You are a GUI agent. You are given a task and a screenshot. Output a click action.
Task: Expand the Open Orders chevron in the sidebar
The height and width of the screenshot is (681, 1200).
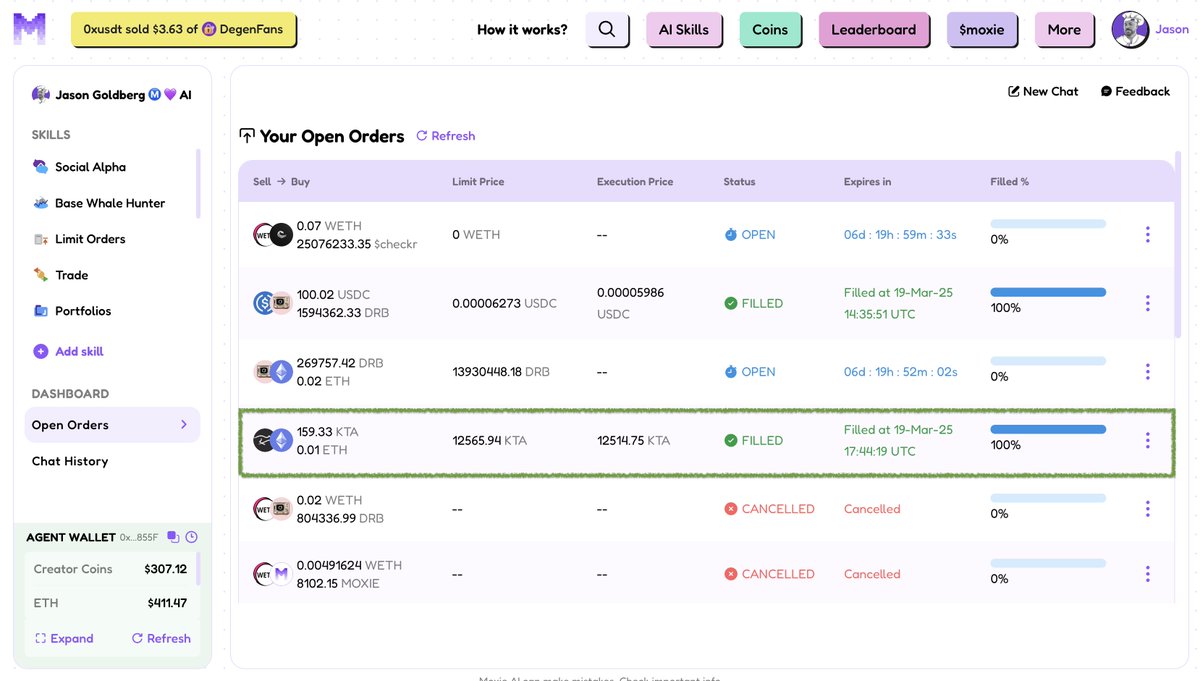tap(183, 425)
